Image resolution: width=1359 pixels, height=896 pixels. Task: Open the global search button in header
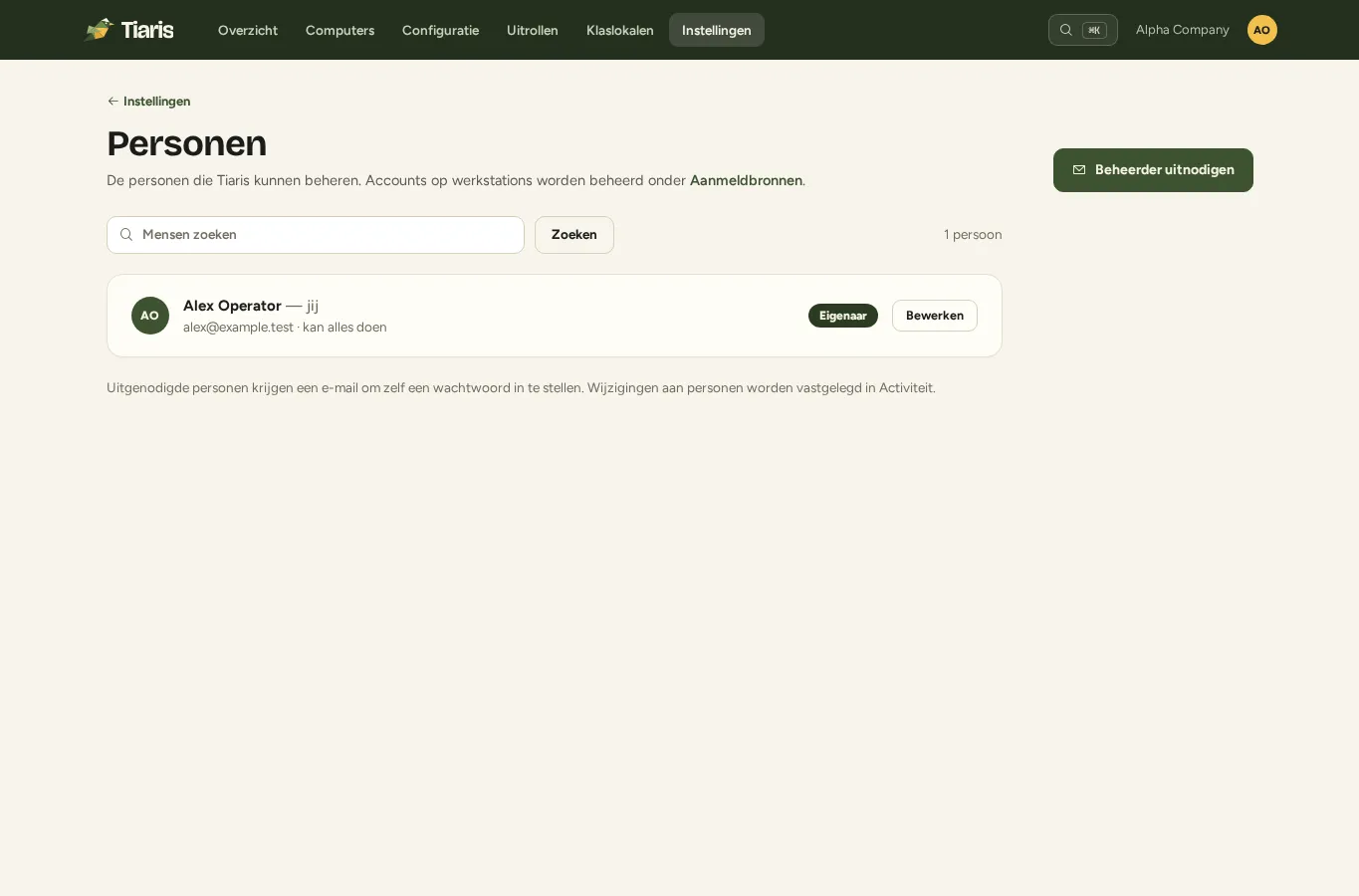coord(1082,30)
